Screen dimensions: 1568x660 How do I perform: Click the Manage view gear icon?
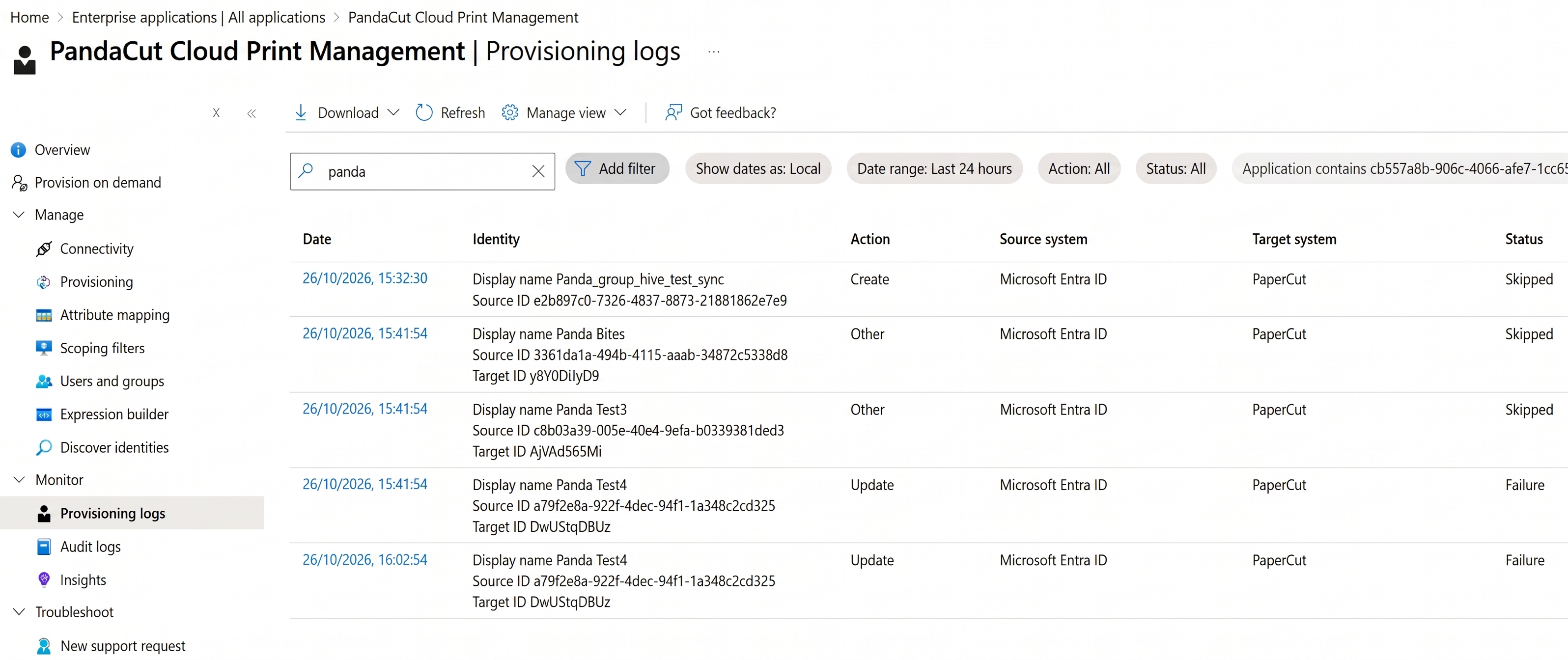pos(509,112)
